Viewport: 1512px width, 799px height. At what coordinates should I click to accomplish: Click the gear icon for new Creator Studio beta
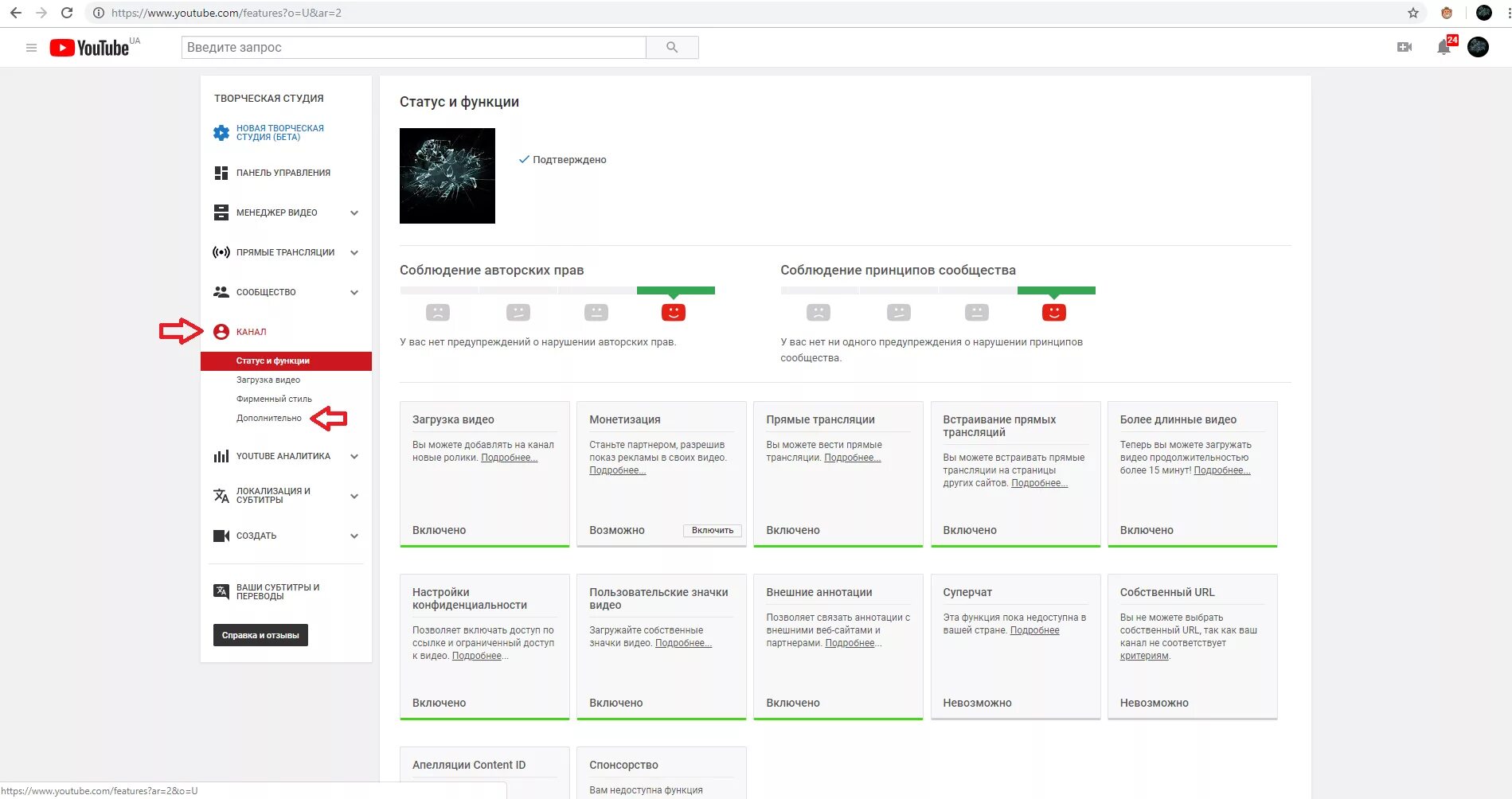coord(221,133)
